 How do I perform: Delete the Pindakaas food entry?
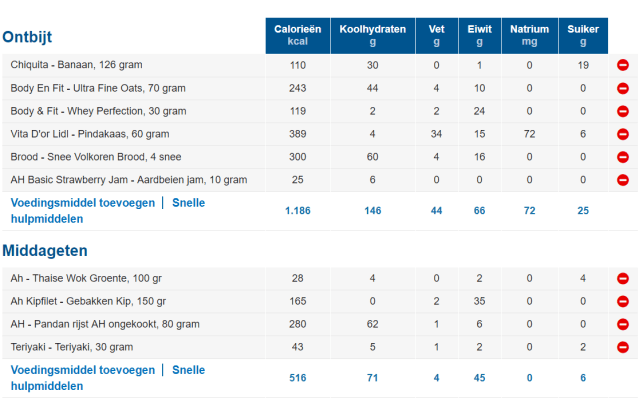622,134
